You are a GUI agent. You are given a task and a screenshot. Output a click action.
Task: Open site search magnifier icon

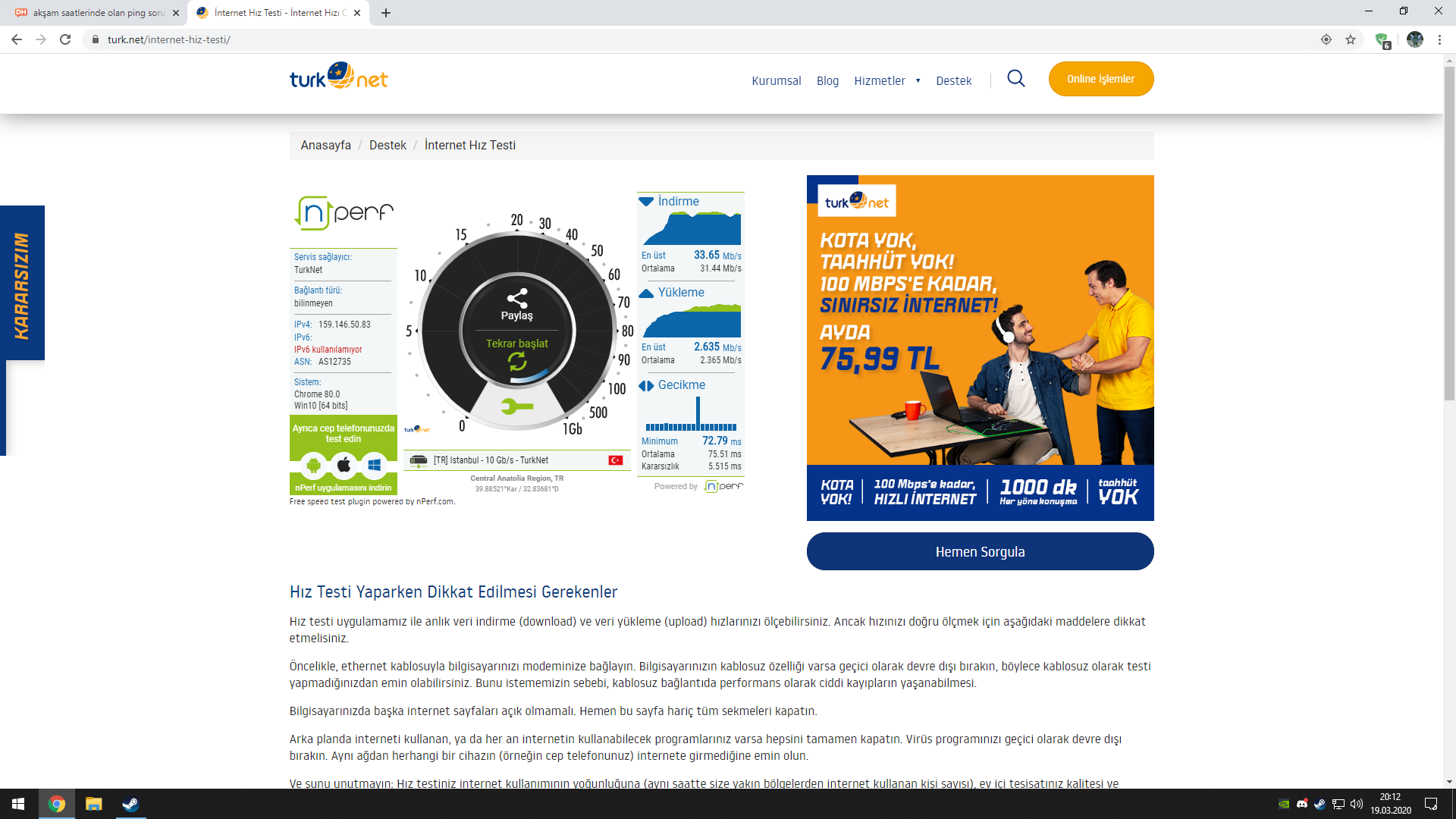(1016, 79)
